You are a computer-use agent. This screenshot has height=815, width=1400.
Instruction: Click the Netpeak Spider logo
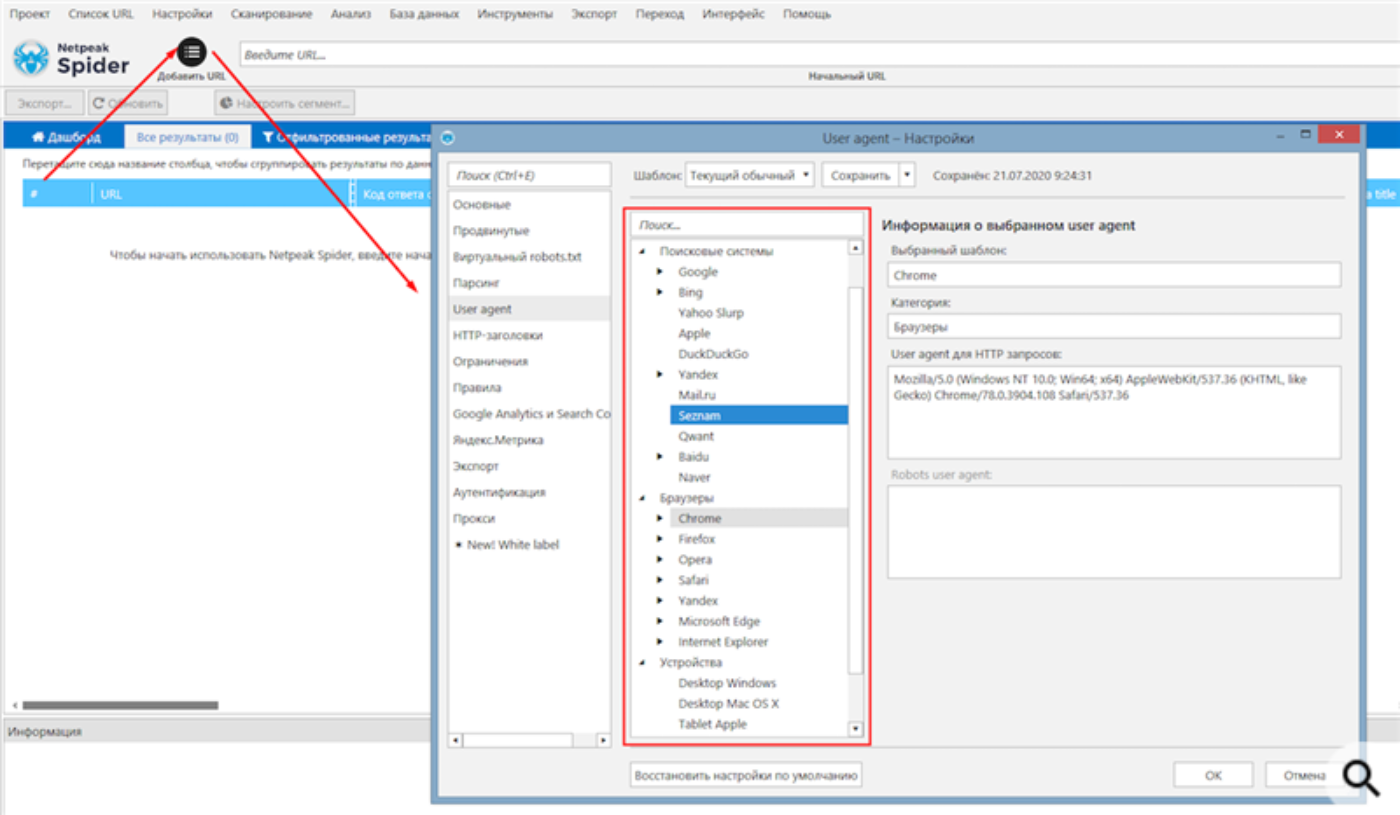click(71, 59)
